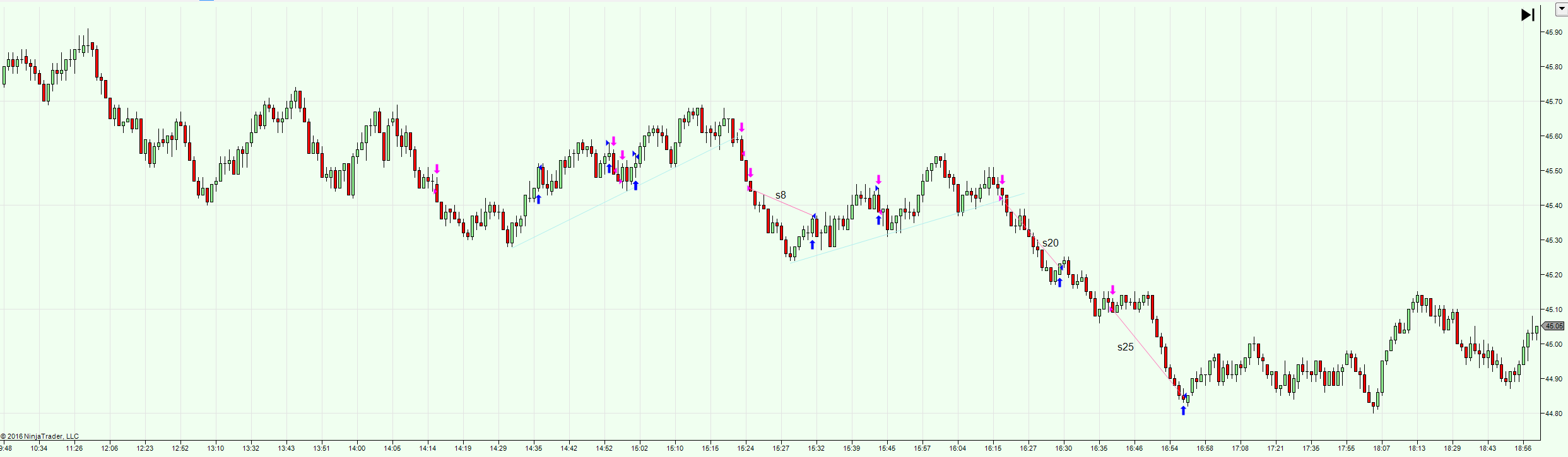
Task: Click the 10:34 time axis label
Action: 39,449
